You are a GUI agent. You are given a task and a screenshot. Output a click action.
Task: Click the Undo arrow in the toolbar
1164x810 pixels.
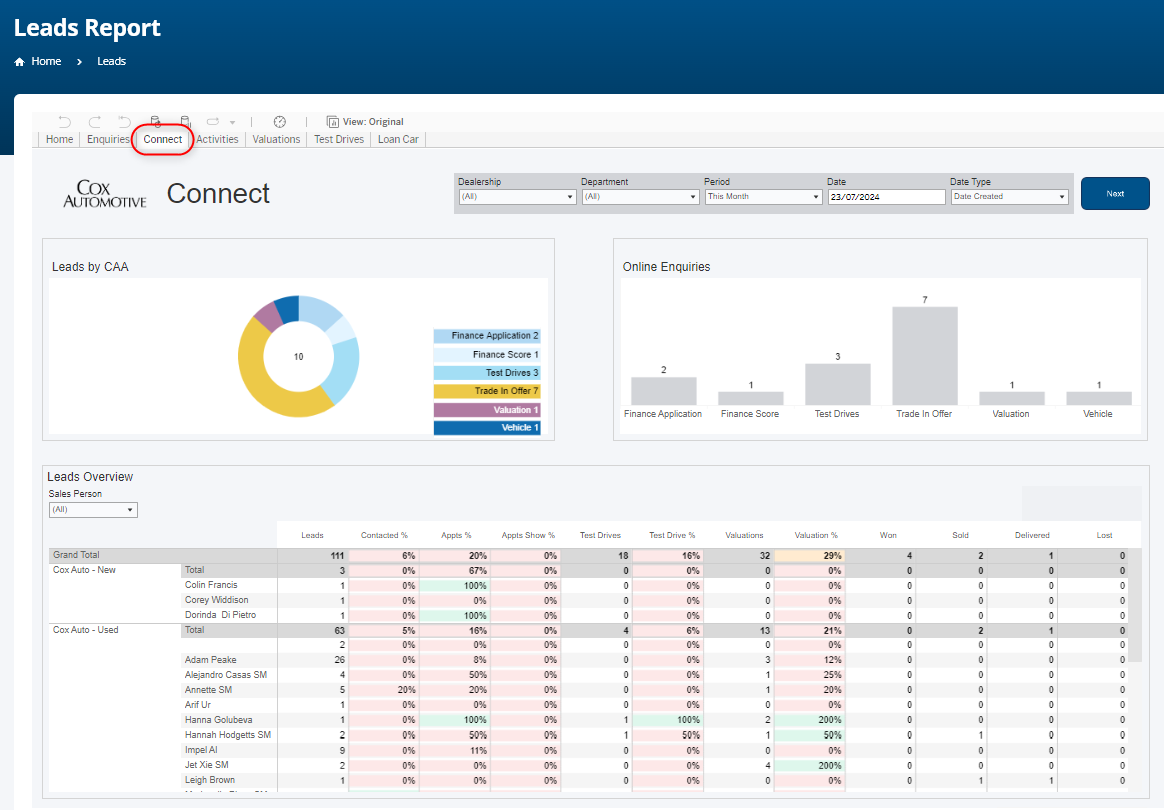pos(65,122)
